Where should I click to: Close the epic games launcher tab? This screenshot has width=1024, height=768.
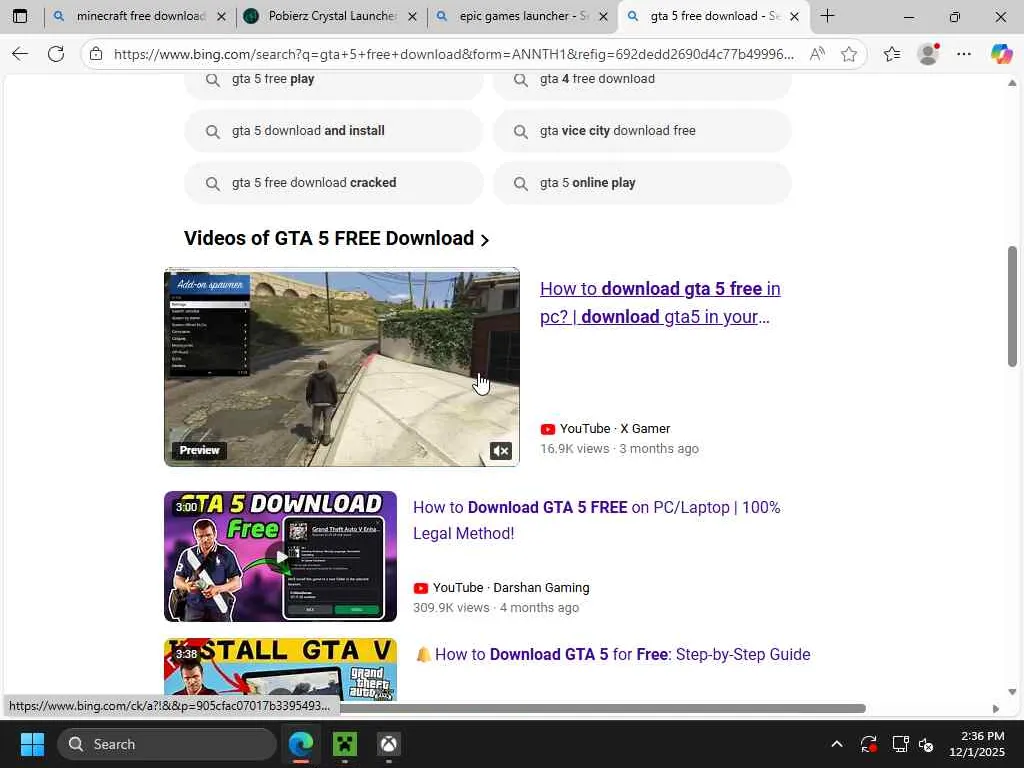click(x=604, y=16)
